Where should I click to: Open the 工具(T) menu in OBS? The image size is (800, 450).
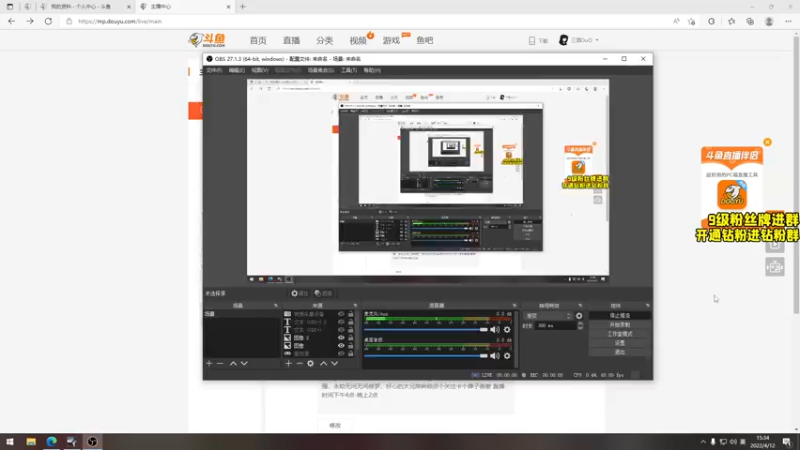click(x=349, y=70)
